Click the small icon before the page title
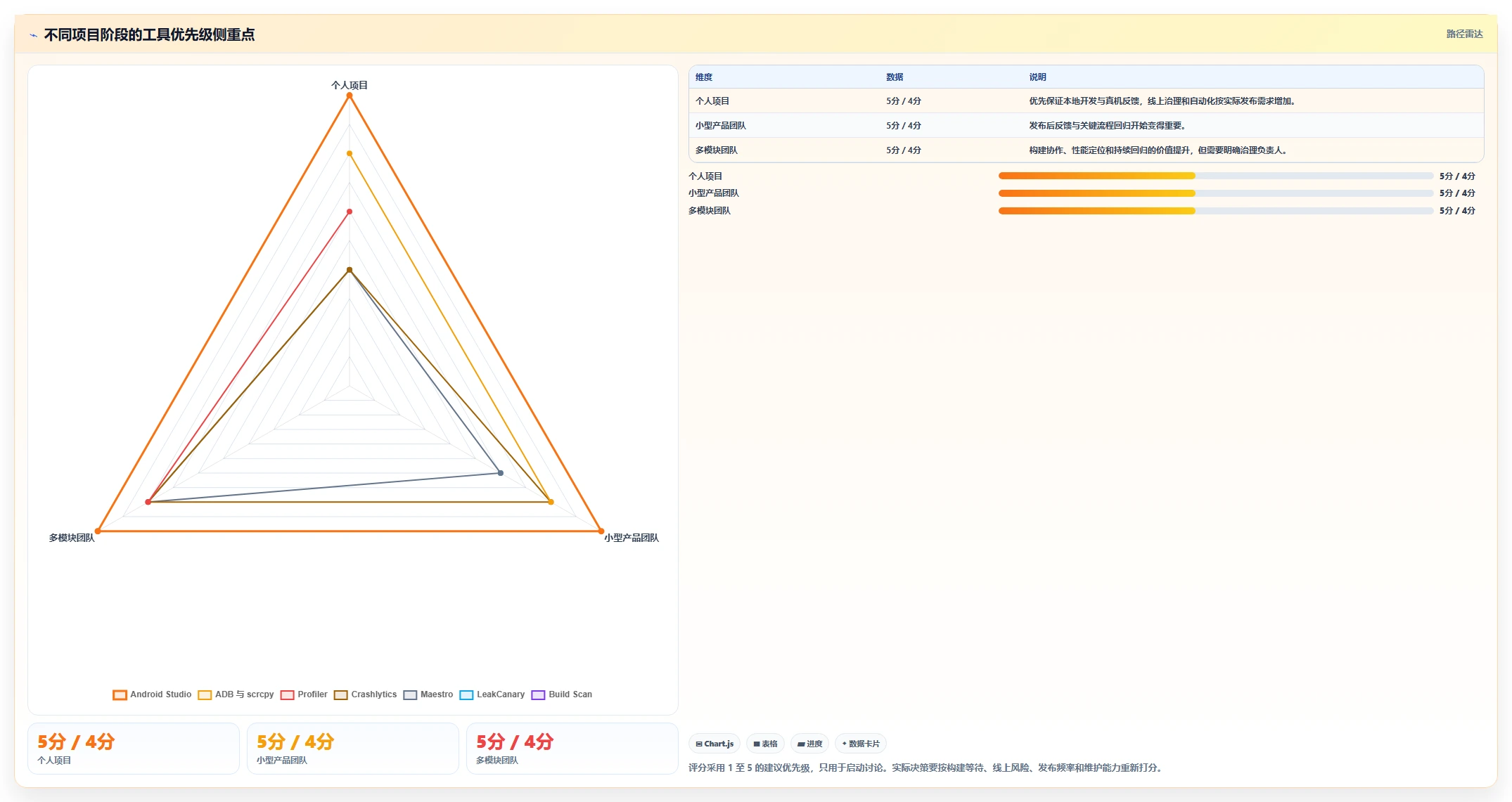1512x802 pixels. point(33,35)
